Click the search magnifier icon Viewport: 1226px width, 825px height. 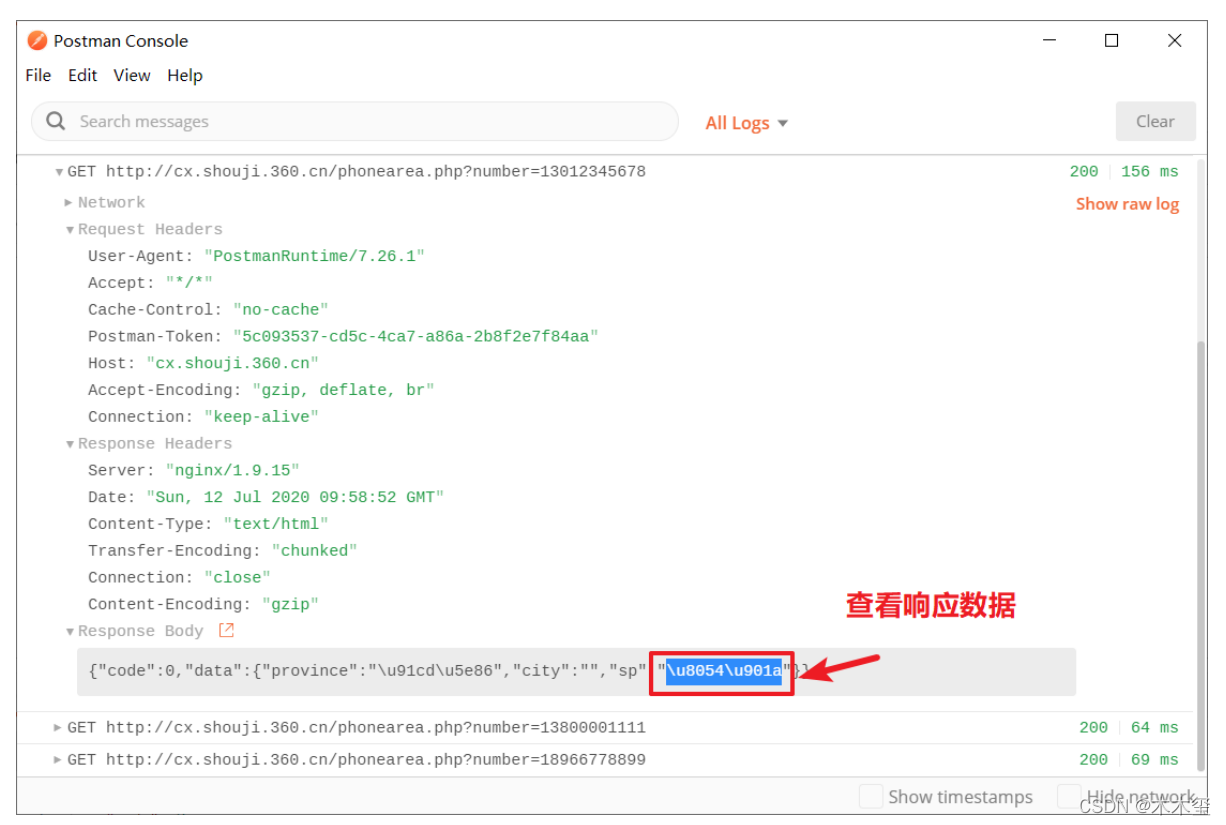pyautogui.click(x=56, y=121)
